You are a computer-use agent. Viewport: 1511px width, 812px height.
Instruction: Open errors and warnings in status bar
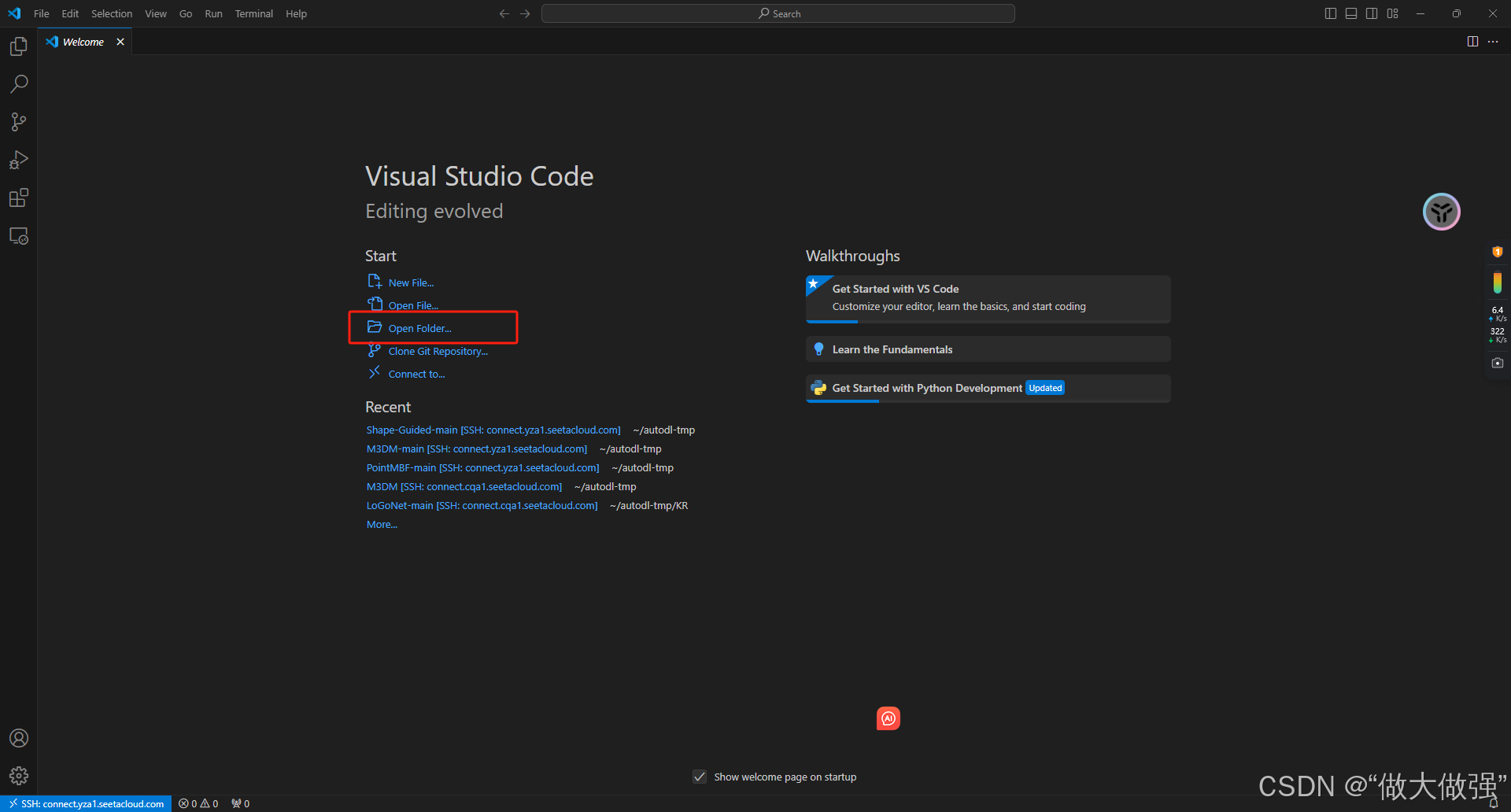pyautogui.click(x=198, y=803)
